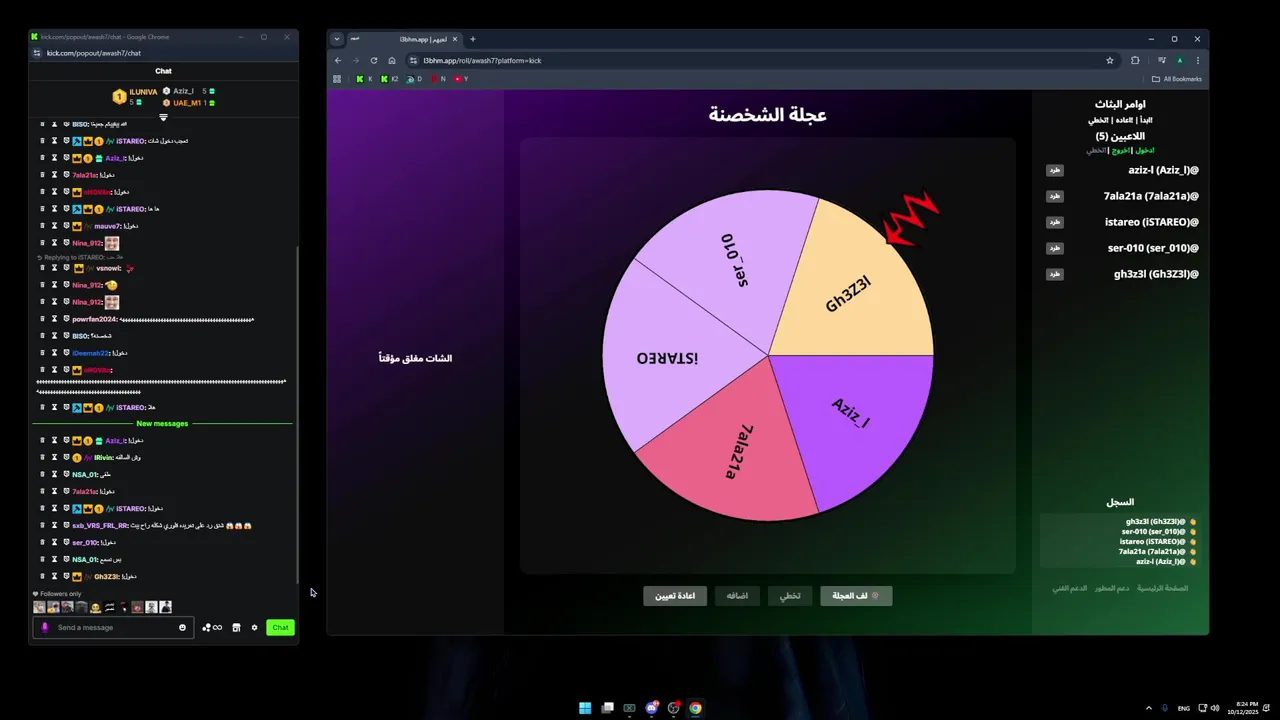Screen dimensions: 1280x720
Task: Open the apps grid in bookmarks bar
Action: (337, 79)
